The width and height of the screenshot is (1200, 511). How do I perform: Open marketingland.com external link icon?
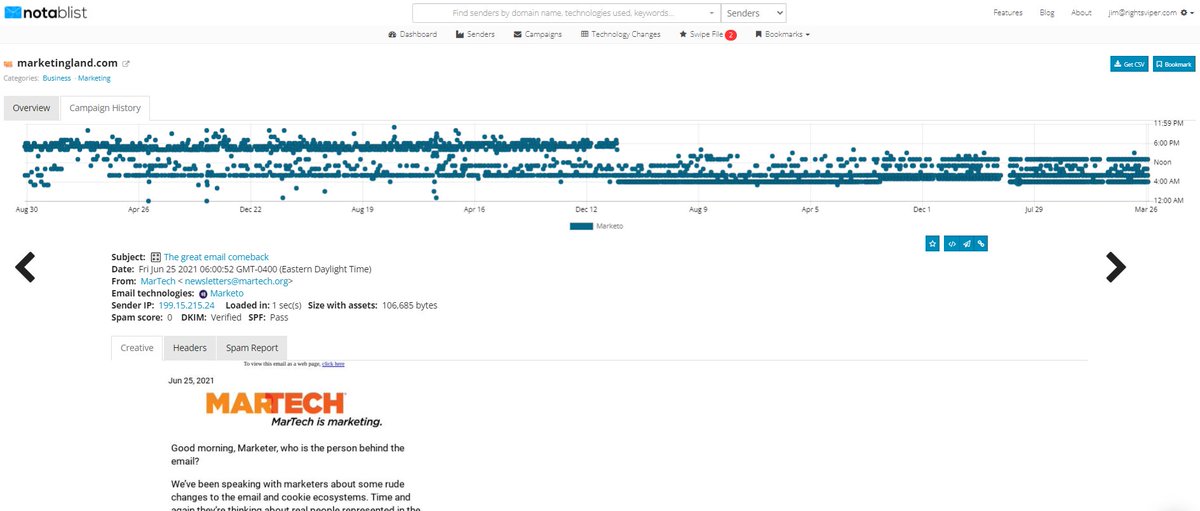coord(126,64)
